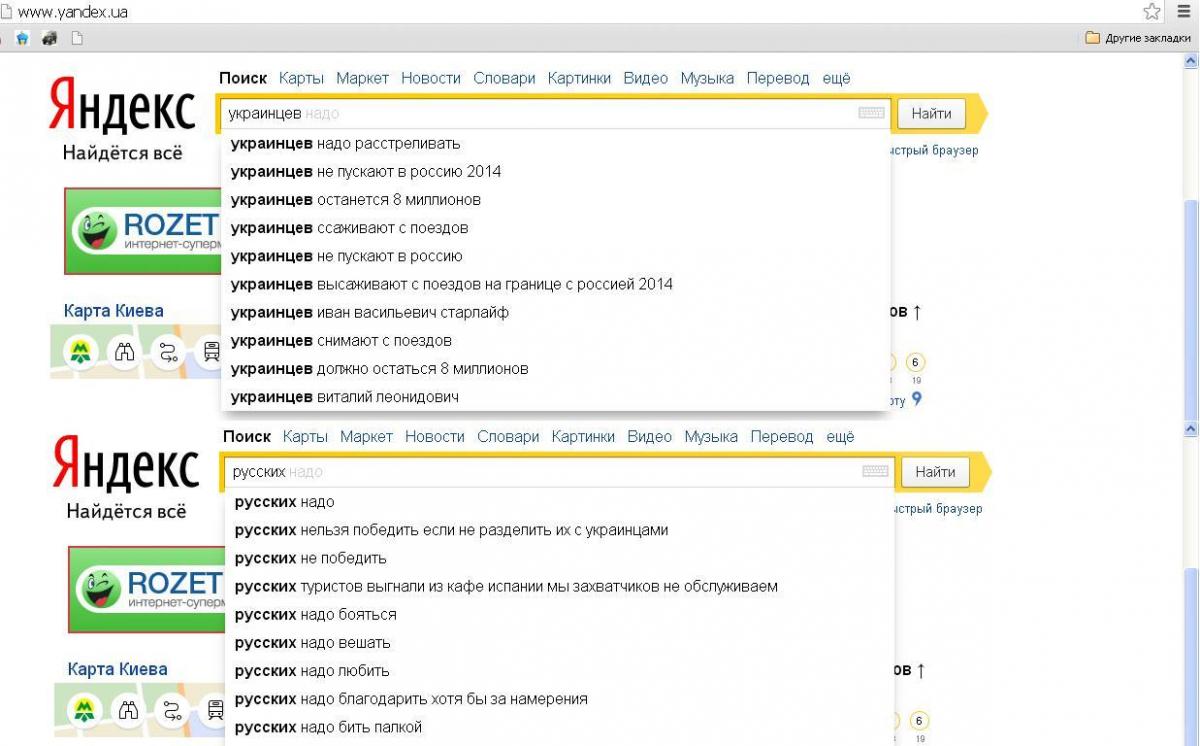Select suggestion 'русских надо бояться'

tap(560, 614)
